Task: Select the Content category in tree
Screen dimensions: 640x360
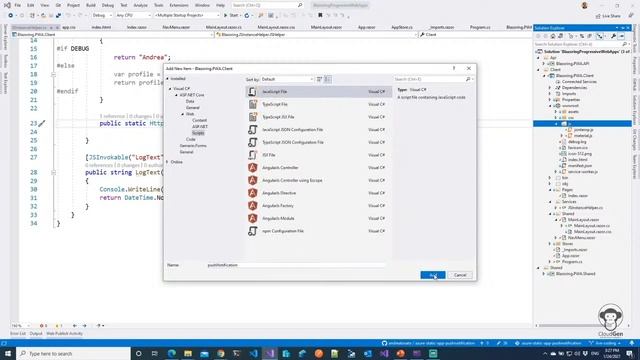Action: click(x=200, y=120)
